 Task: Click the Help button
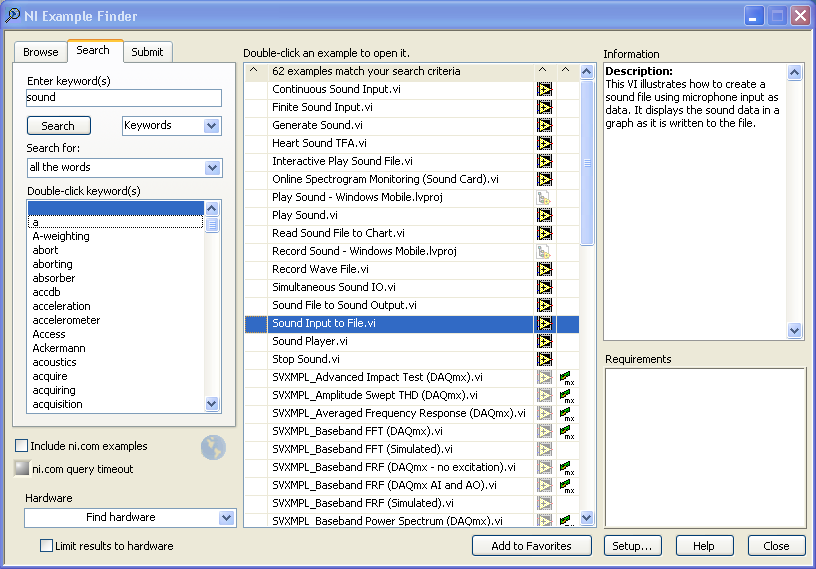[x=704, y=546]
